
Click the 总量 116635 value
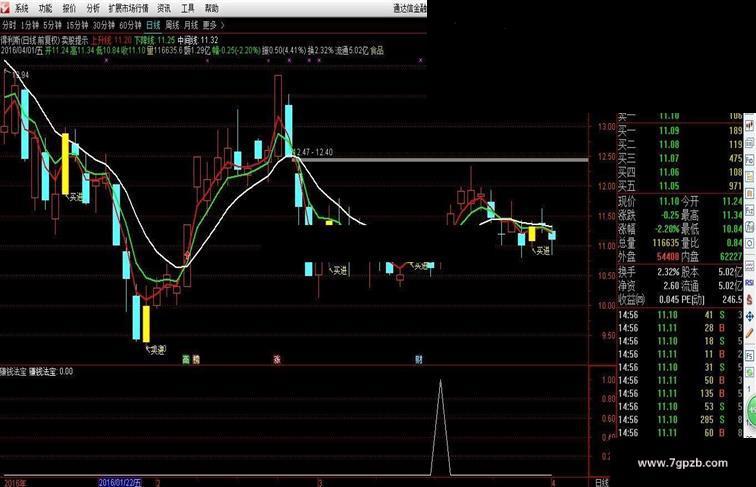pyautogui.click(x=666, y=243)
